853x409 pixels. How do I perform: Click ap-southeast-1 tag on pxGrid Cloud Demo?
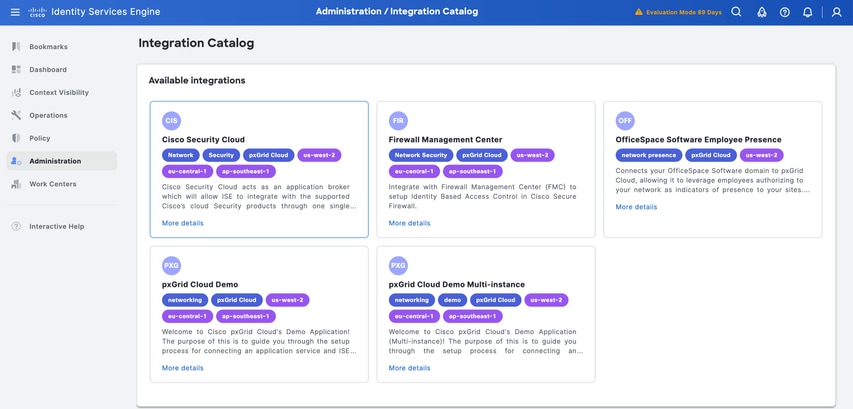[x=246, y=316]
